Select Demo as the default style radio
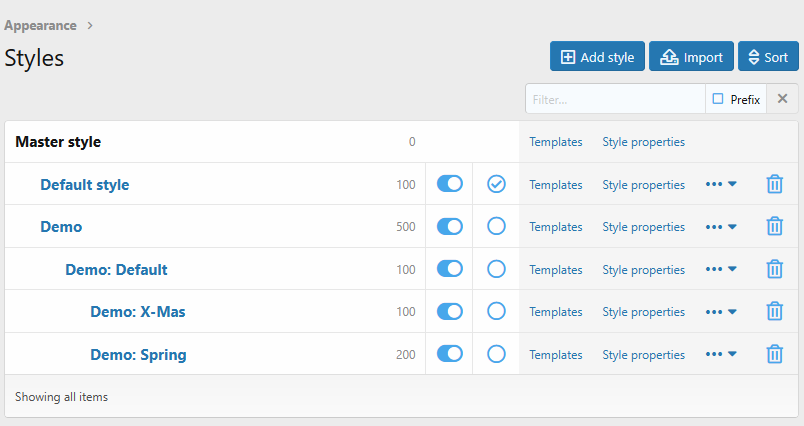This screenshot has height=426, width=804. click(496, 227)
